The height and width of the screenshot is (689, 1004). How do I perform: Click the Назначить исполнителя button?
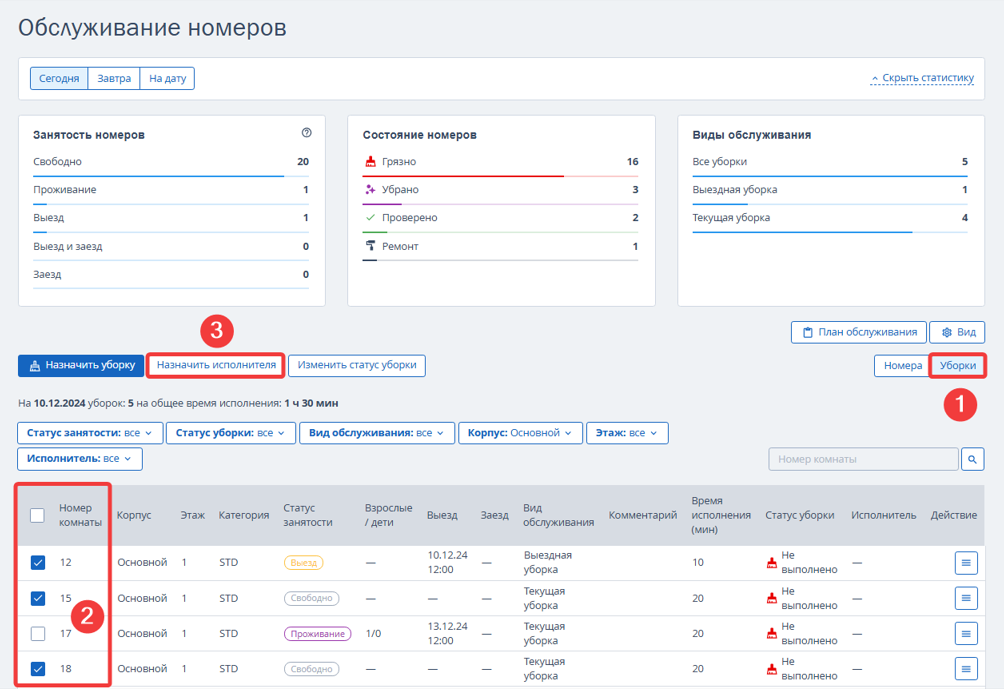(x=216, y=365)
